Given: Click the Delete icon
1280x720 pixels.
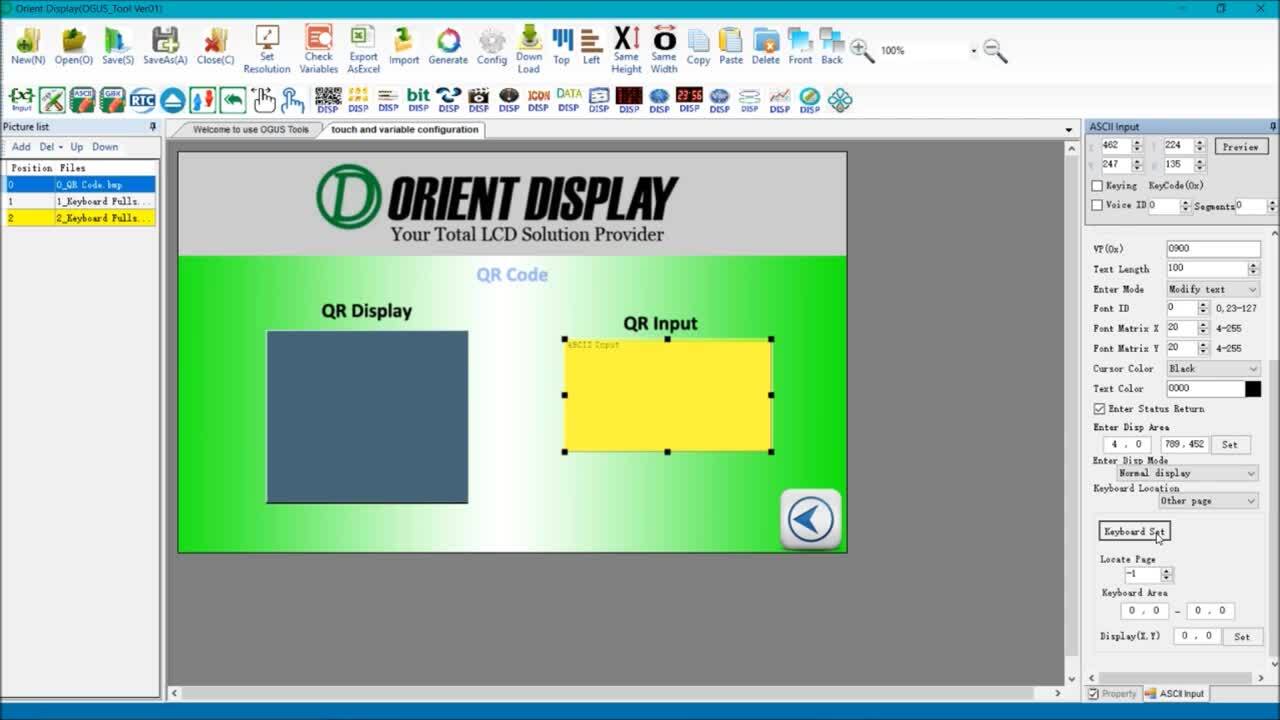Looking at the screenshot, I should 765,46.
